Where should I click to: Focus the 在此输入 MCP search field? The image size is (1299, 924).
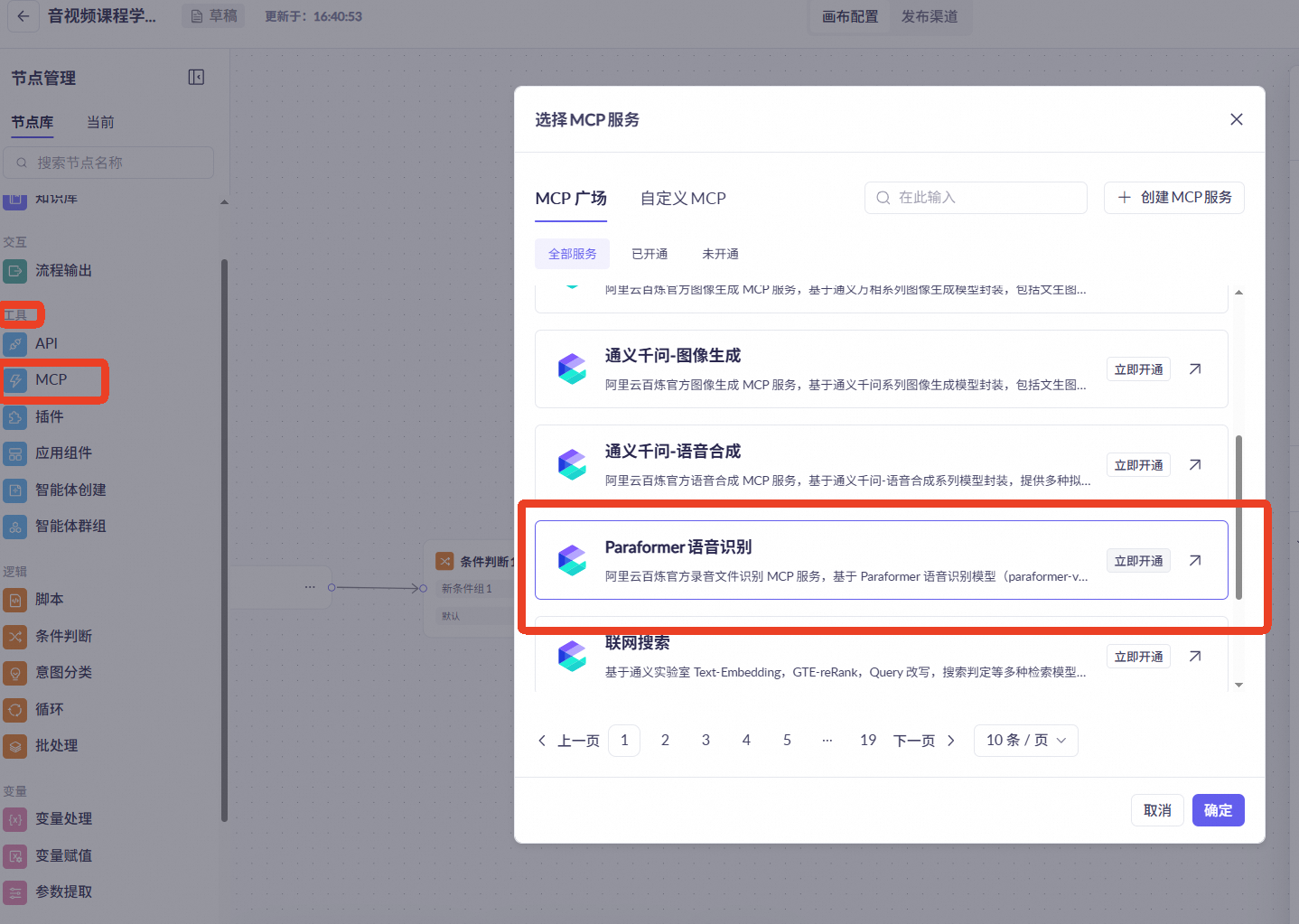pos(976,198)
